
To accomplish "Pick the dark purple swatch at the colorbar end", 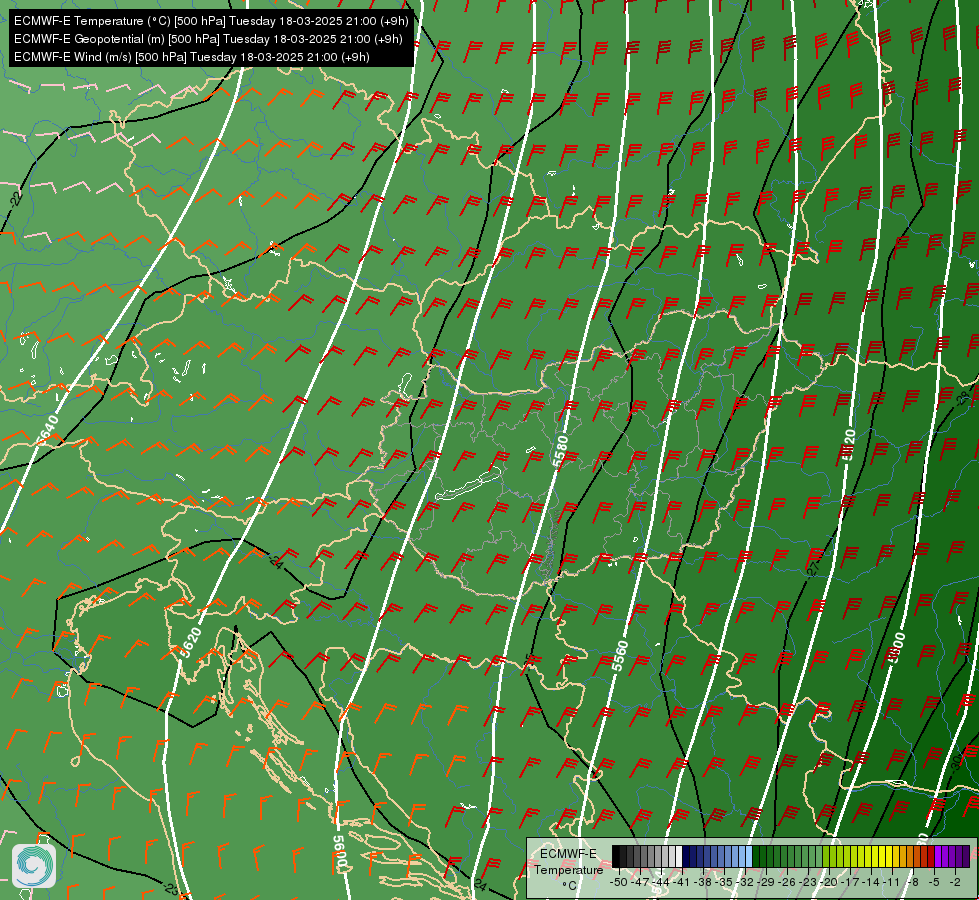I will pos(965,857).
